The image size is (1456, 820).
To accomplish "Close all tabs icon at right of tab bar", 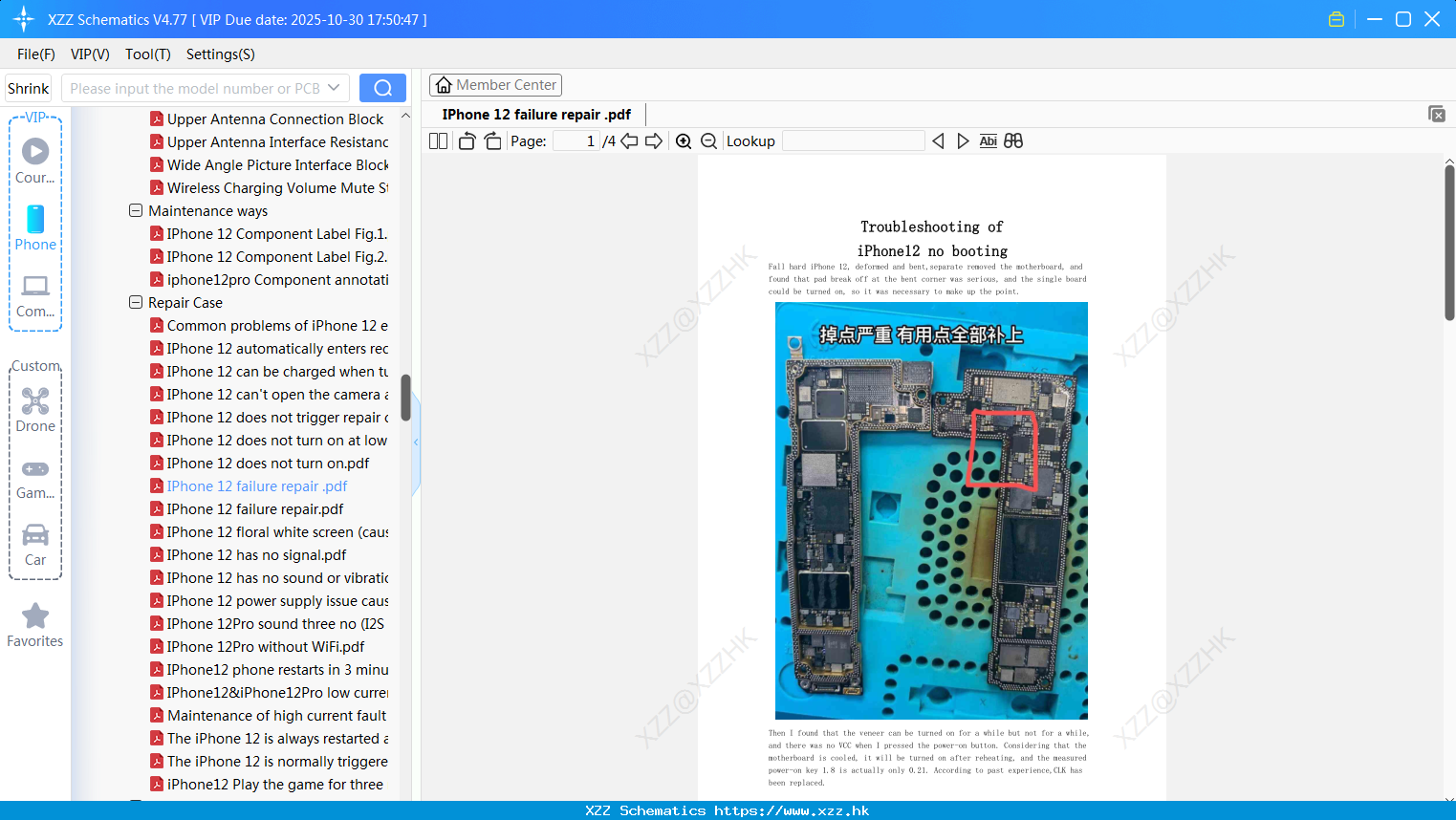I will click(x=1437, y=114).
